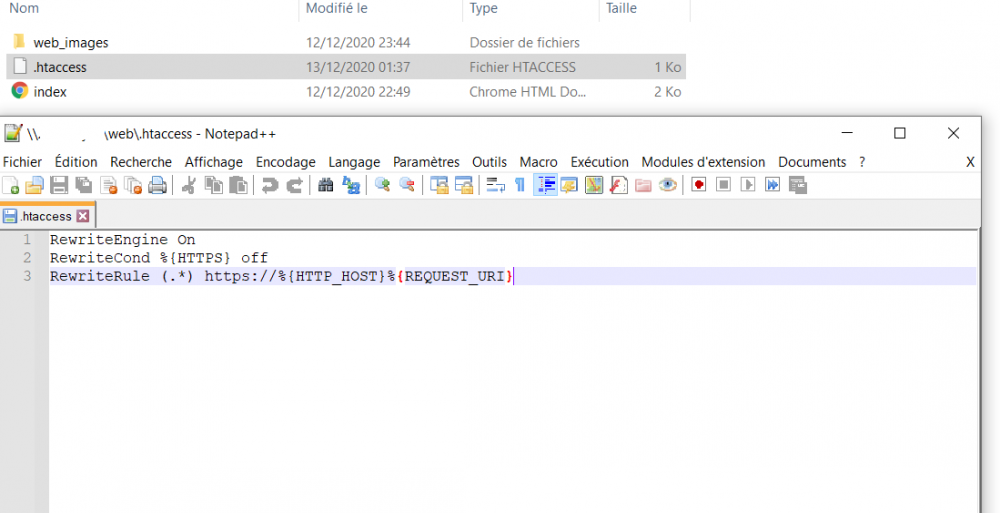Select the web_images folder in Explorer

70,43
